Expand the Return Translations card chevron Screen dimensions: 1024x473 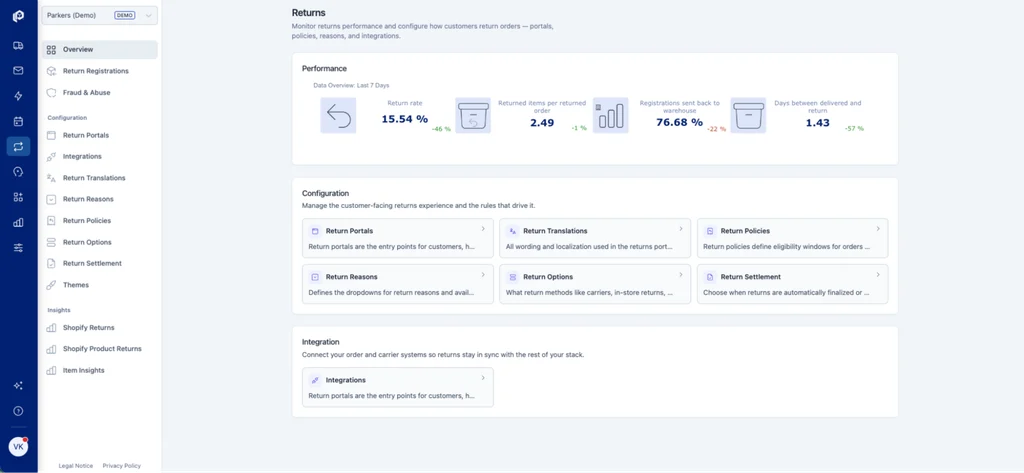pos(680,229)
